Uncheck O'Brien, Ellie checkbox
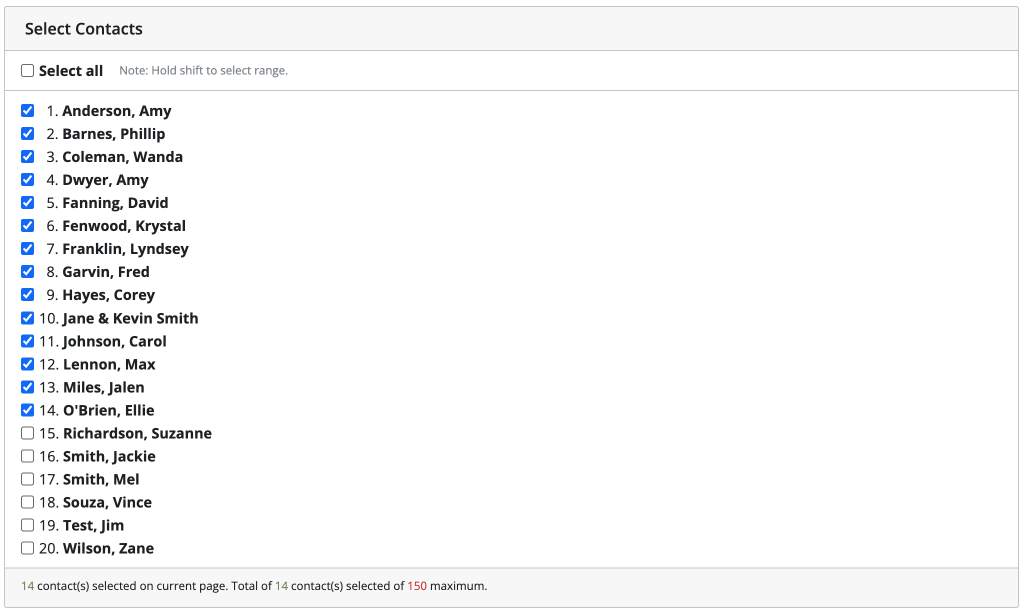Viewport: 1024px width, 612px height. coord(28,410)
